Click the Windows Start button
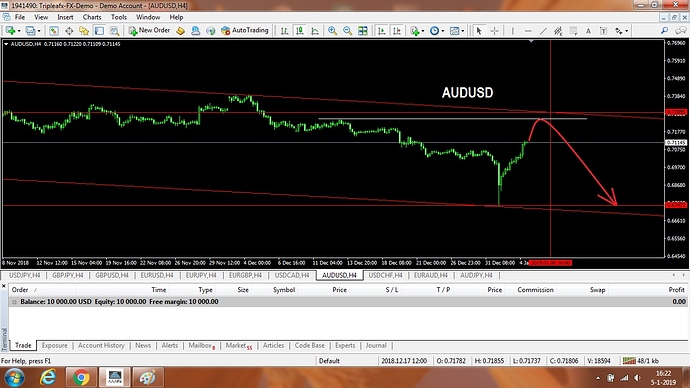Screen dimensions: 690x388 pyautogui.click(x=14, y=377)
